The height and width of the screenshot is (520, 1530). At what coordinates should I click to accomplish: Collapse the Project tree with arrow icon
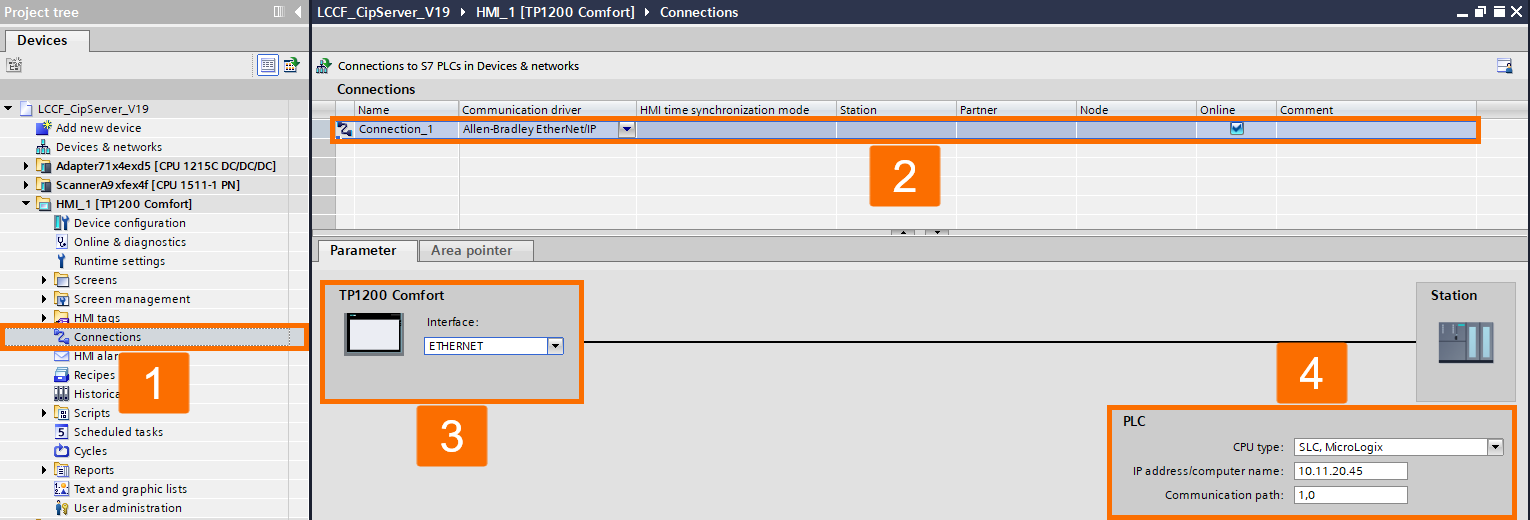pyautogui.click(x=298, y=12)
